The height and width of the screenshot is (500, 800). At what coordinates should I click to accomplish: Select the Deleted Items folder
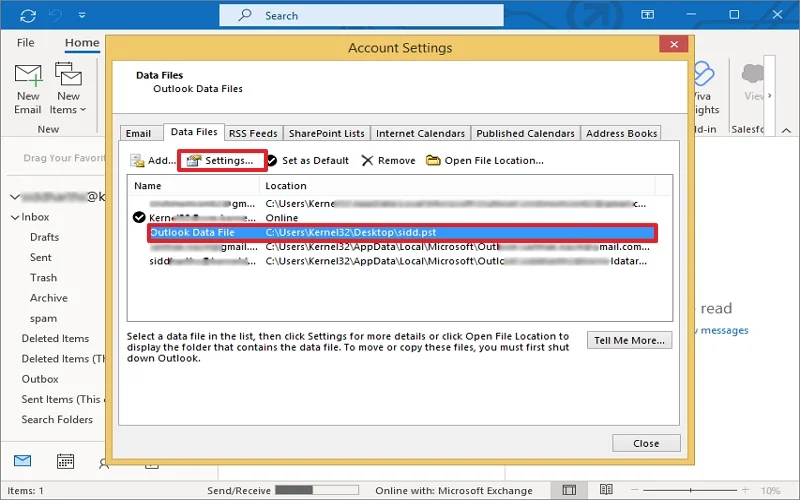(x=55, y=339)
